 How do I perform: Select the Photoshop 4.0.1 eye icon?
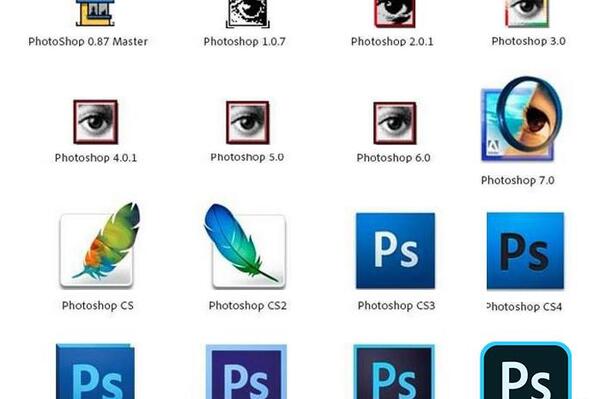(x=96, y=122)
